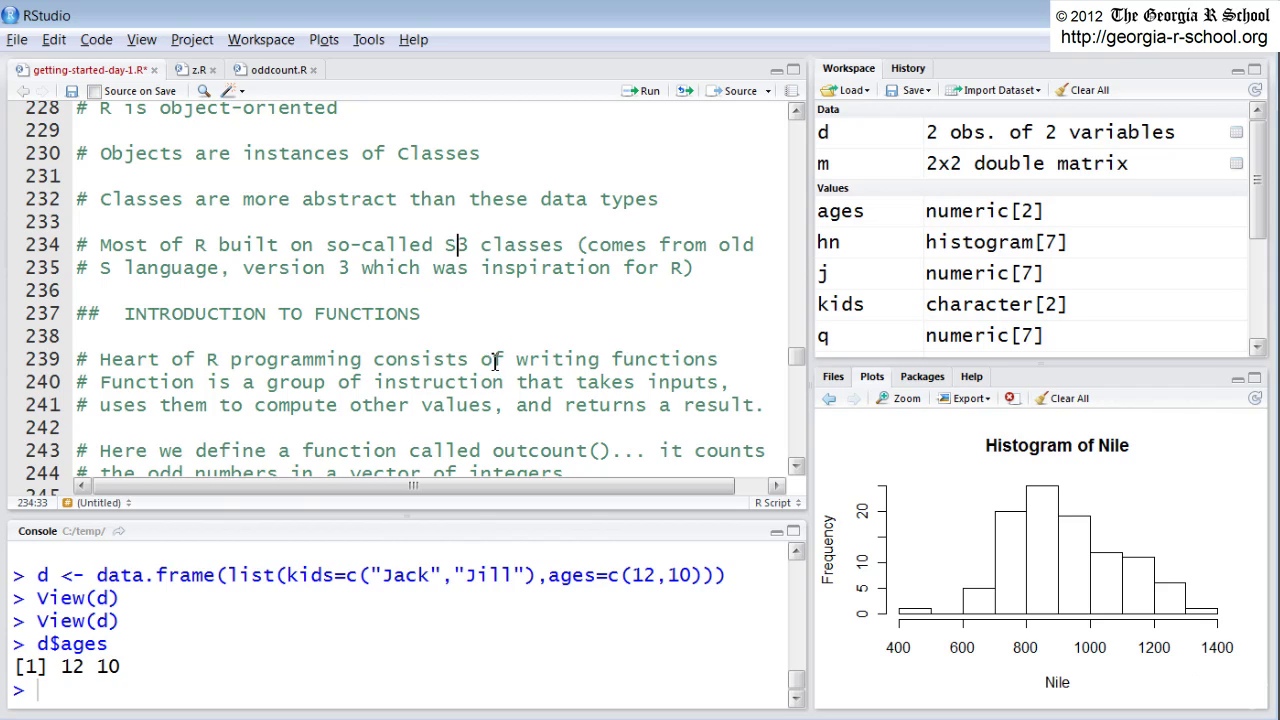Open the Edit menu
This screenshot has width=1280, height=720.
pos(54,40)
